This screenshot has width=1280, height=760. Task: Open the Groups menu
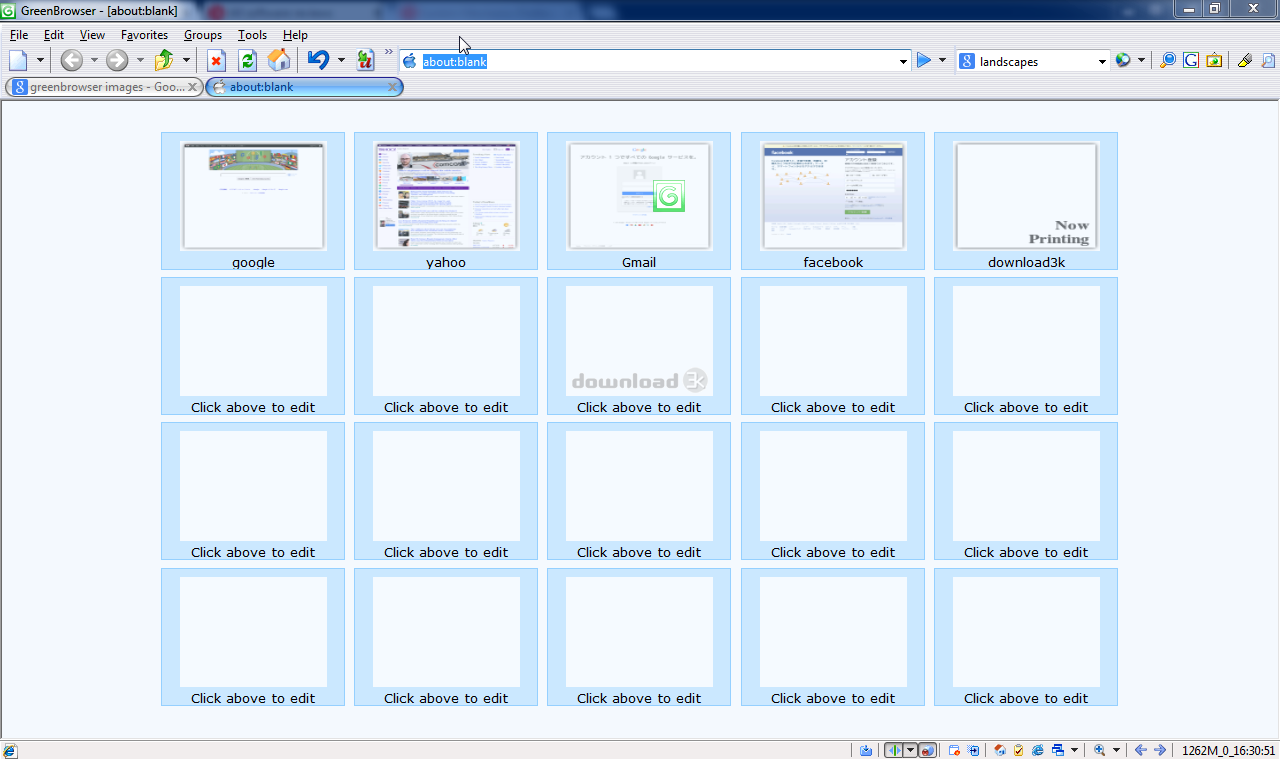pyautogui.click(x=203, y=35)
